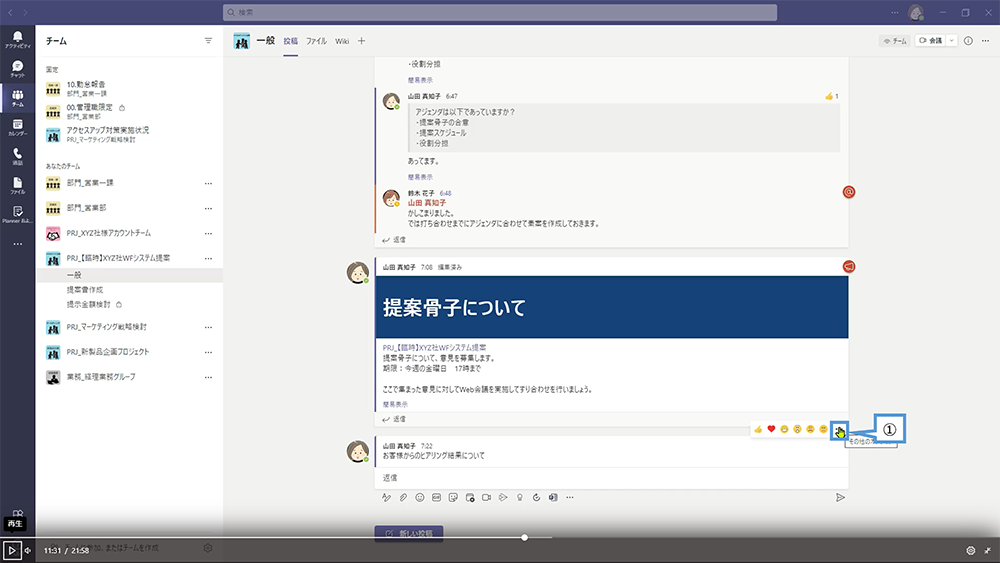Viewport: 1000px width, 563px height.
Task: Select the 一般 channel in the tree
Action: 130,275
